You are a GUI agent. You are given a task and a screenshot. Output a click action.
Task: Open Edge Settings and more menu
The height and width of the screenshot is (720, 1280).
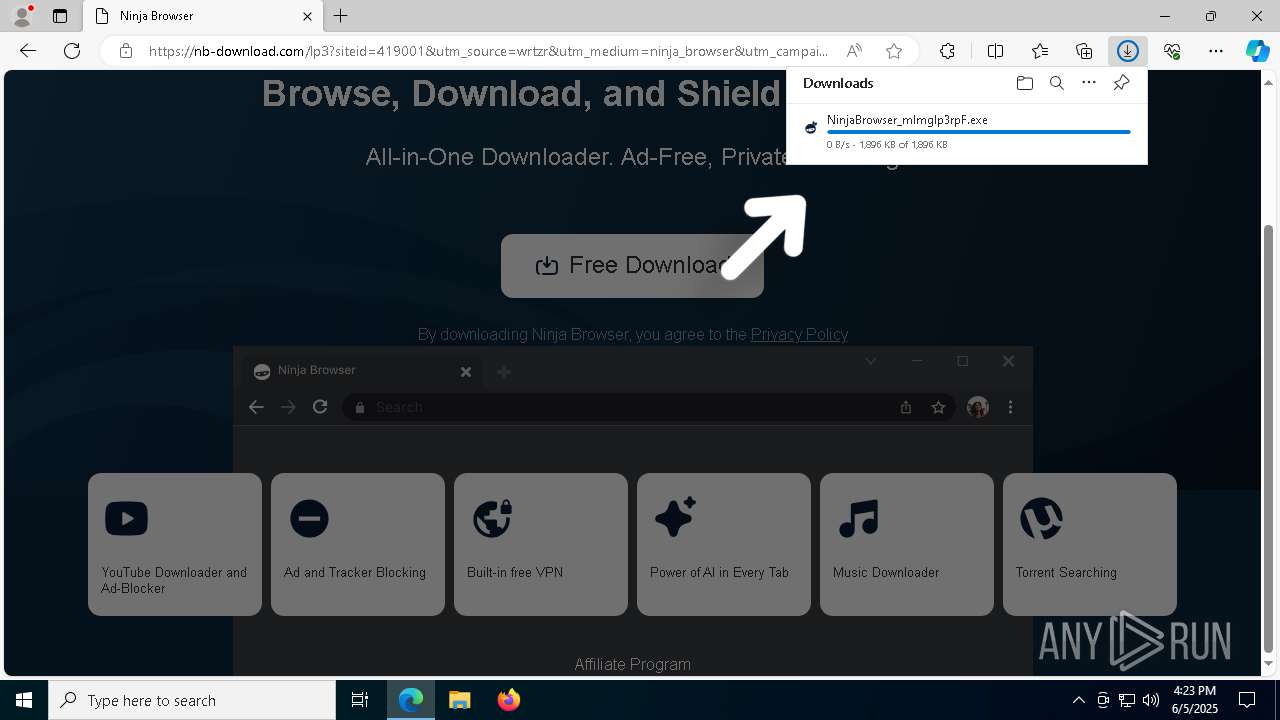[1216, 51]
